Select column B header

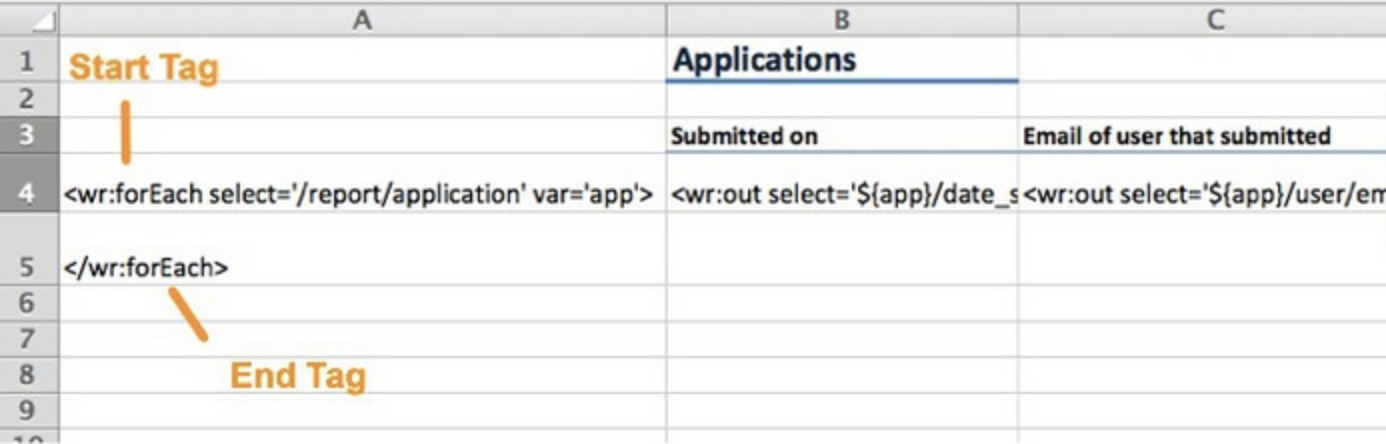click(842, 18)
